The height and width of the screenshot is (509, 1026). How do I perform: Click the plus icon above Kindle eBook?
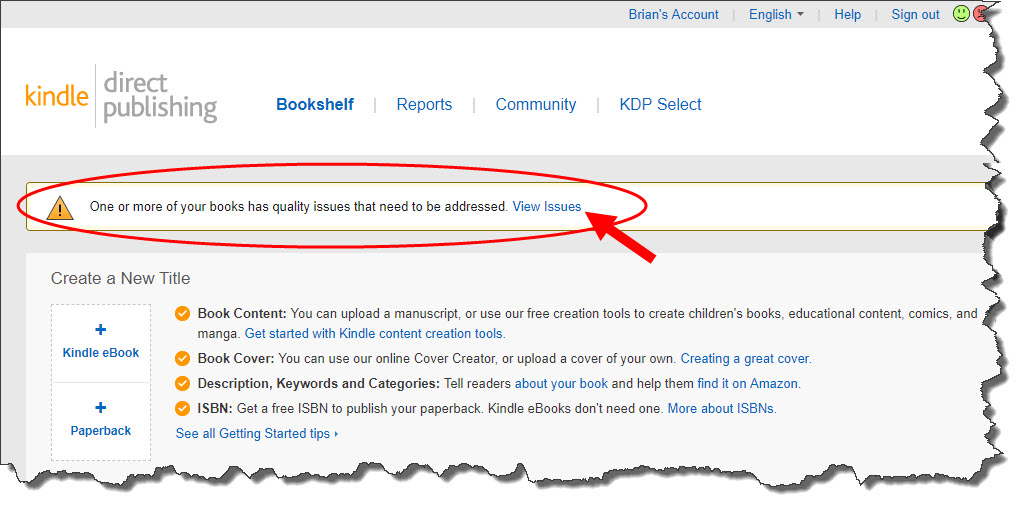tap(101, 330)
